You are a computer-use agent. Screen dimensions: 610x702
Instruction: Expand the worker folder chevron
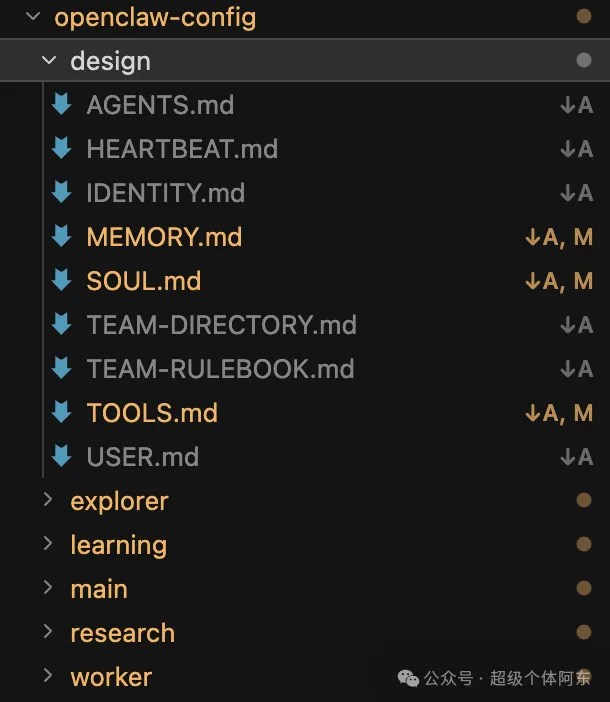coord(48,676)
